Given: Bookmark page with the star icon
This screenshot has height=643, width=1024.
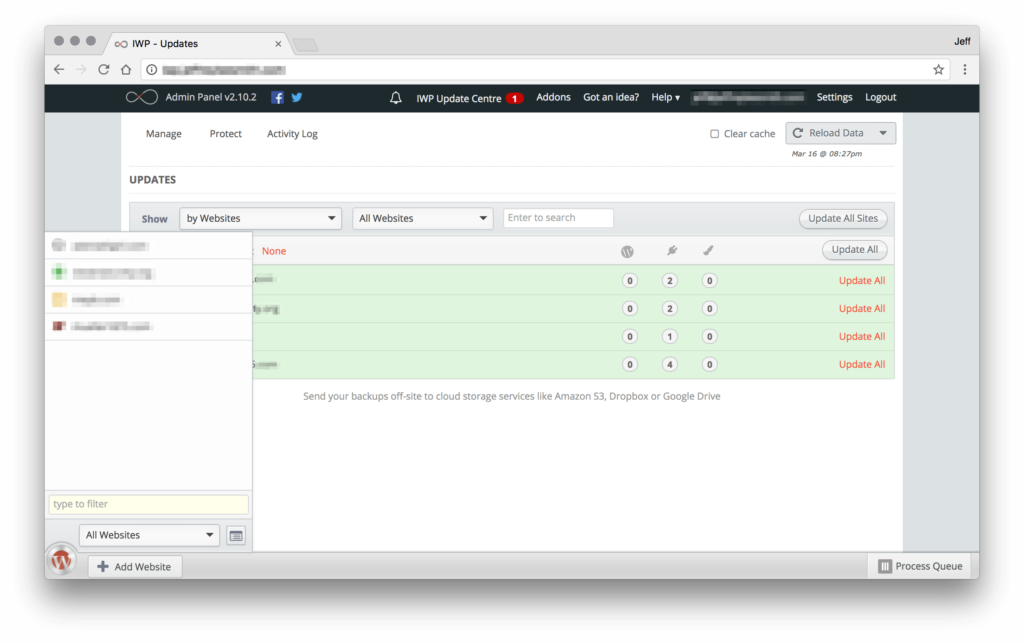Looking at the screenshot, I should coord(938,70).
